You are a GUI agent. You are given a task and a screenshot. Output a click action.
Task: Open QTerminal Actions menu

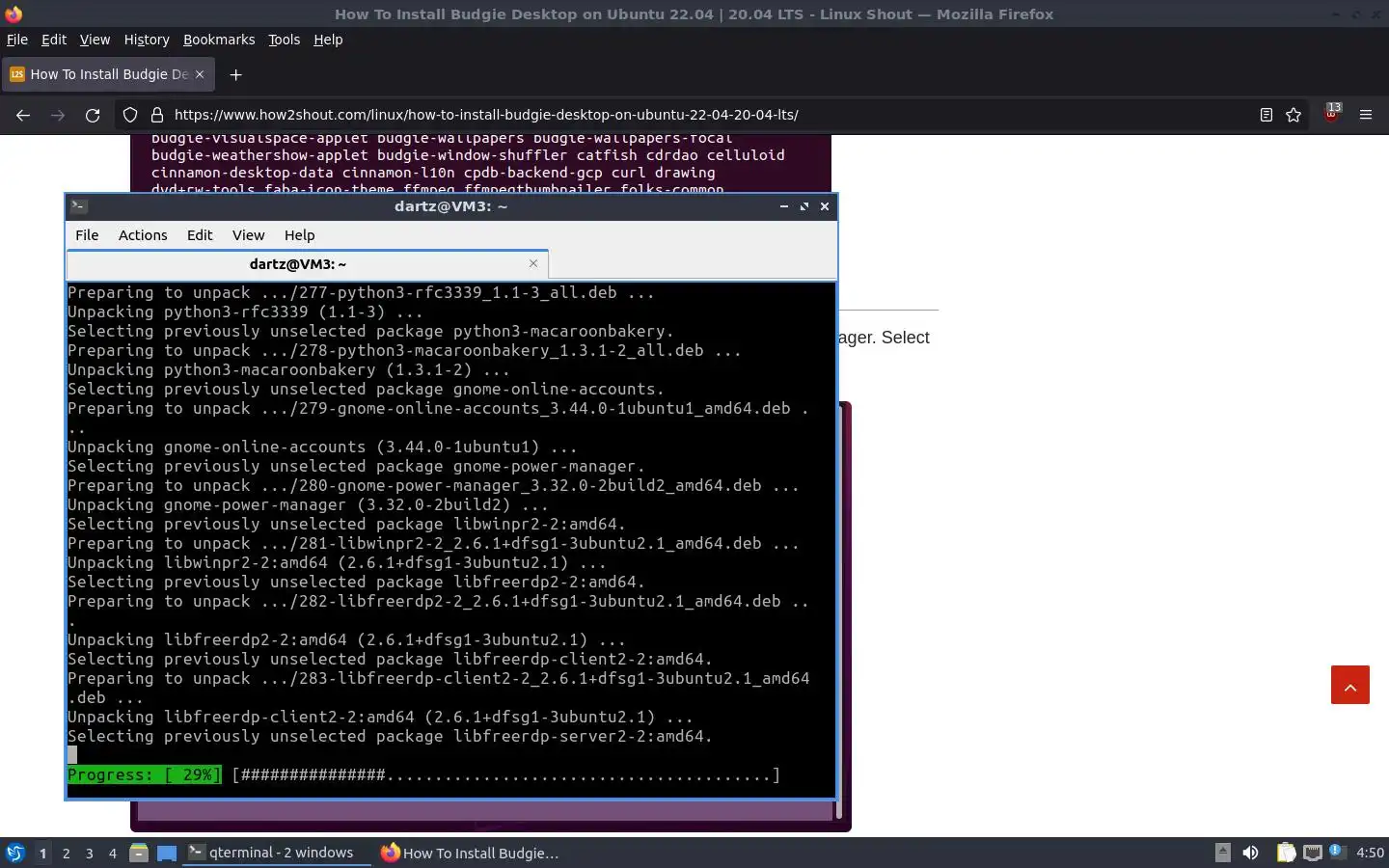coord(143,235)
